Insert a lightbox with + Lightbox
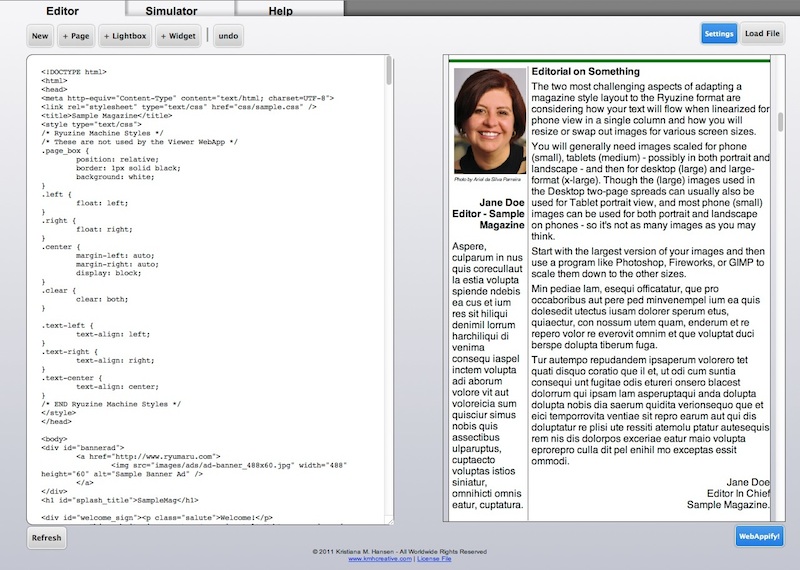The width and height of the screenshot is (800, 570). pos(126,36)
